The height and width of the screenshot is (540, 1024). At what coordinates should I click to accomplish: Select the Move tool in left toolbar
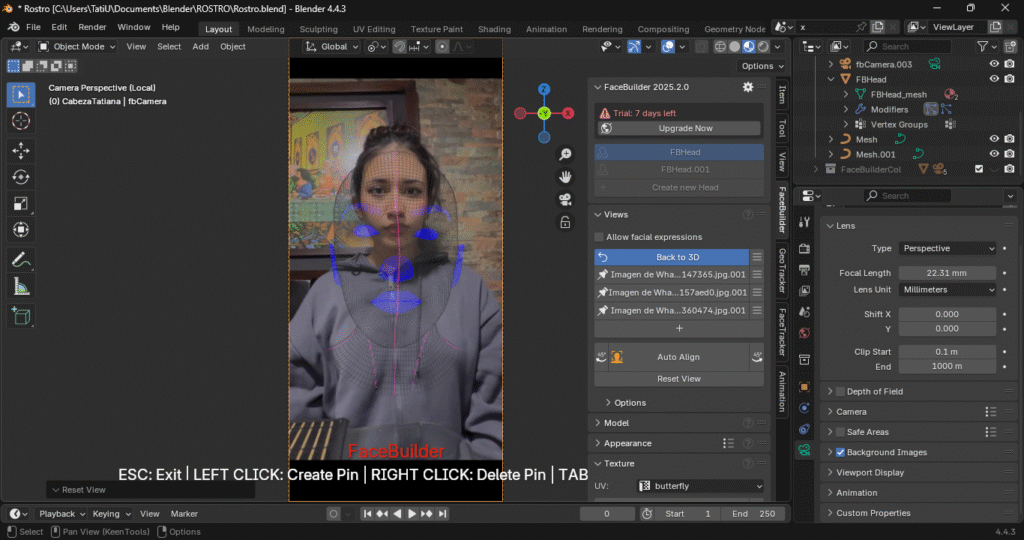20,150
